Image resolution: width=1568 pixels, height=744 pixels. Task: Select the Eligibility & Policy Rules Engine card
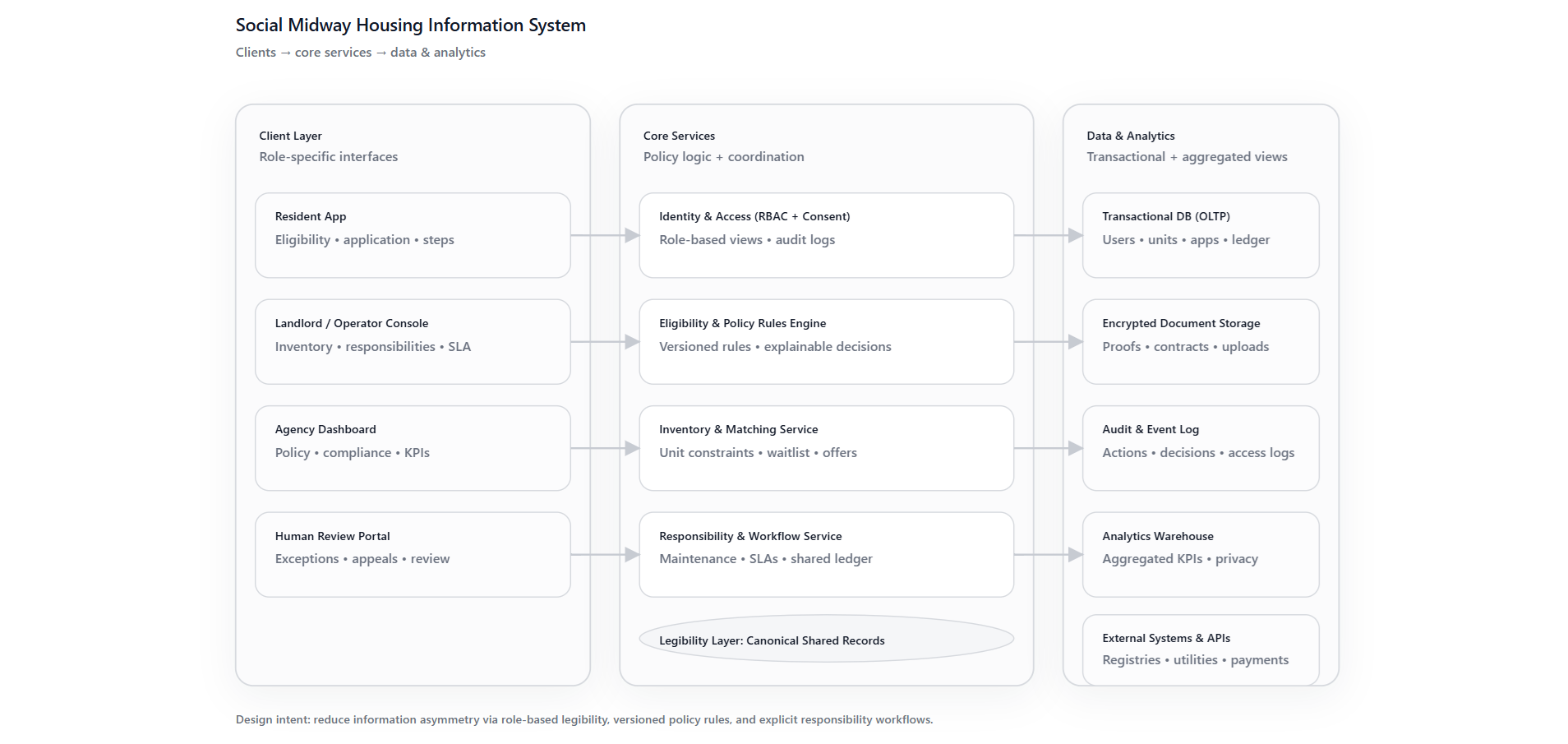click(x=827, y=342)
